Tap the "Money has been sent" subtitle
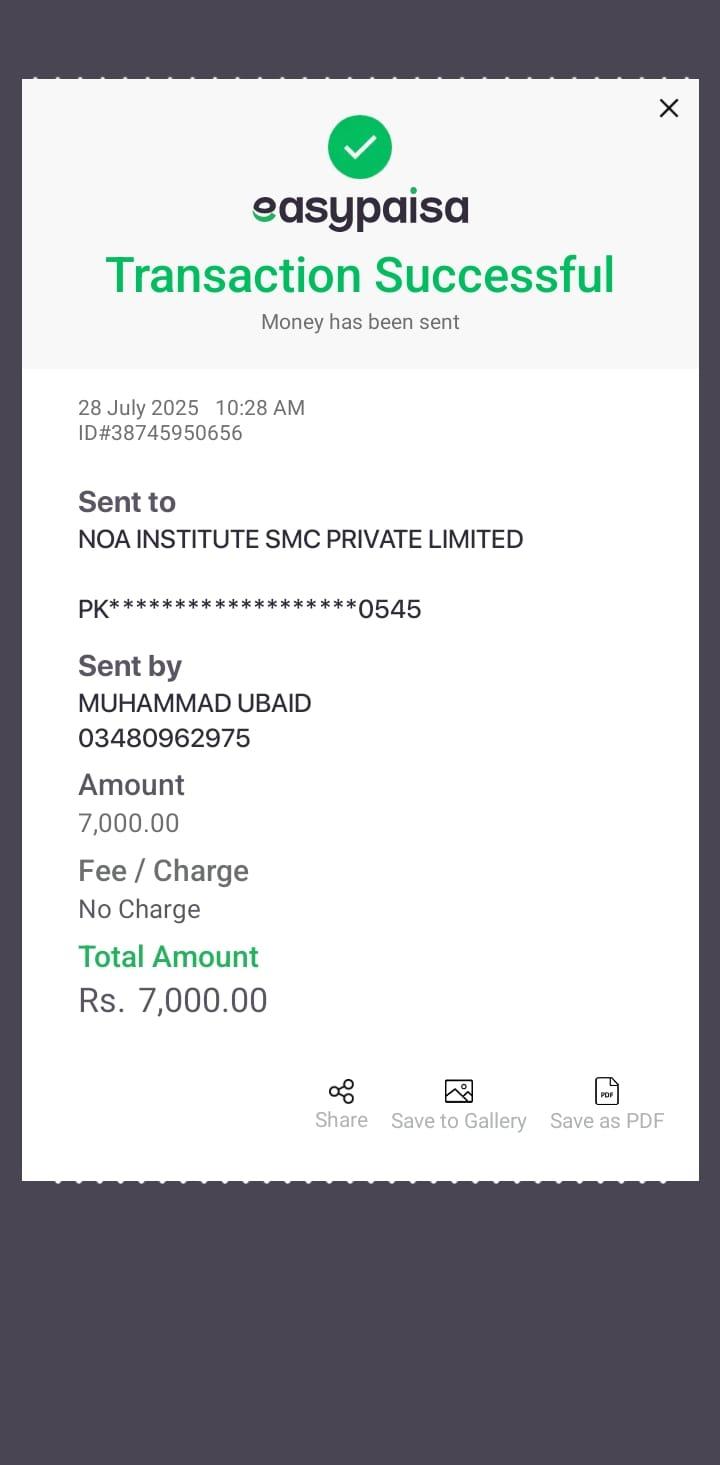 360,322
